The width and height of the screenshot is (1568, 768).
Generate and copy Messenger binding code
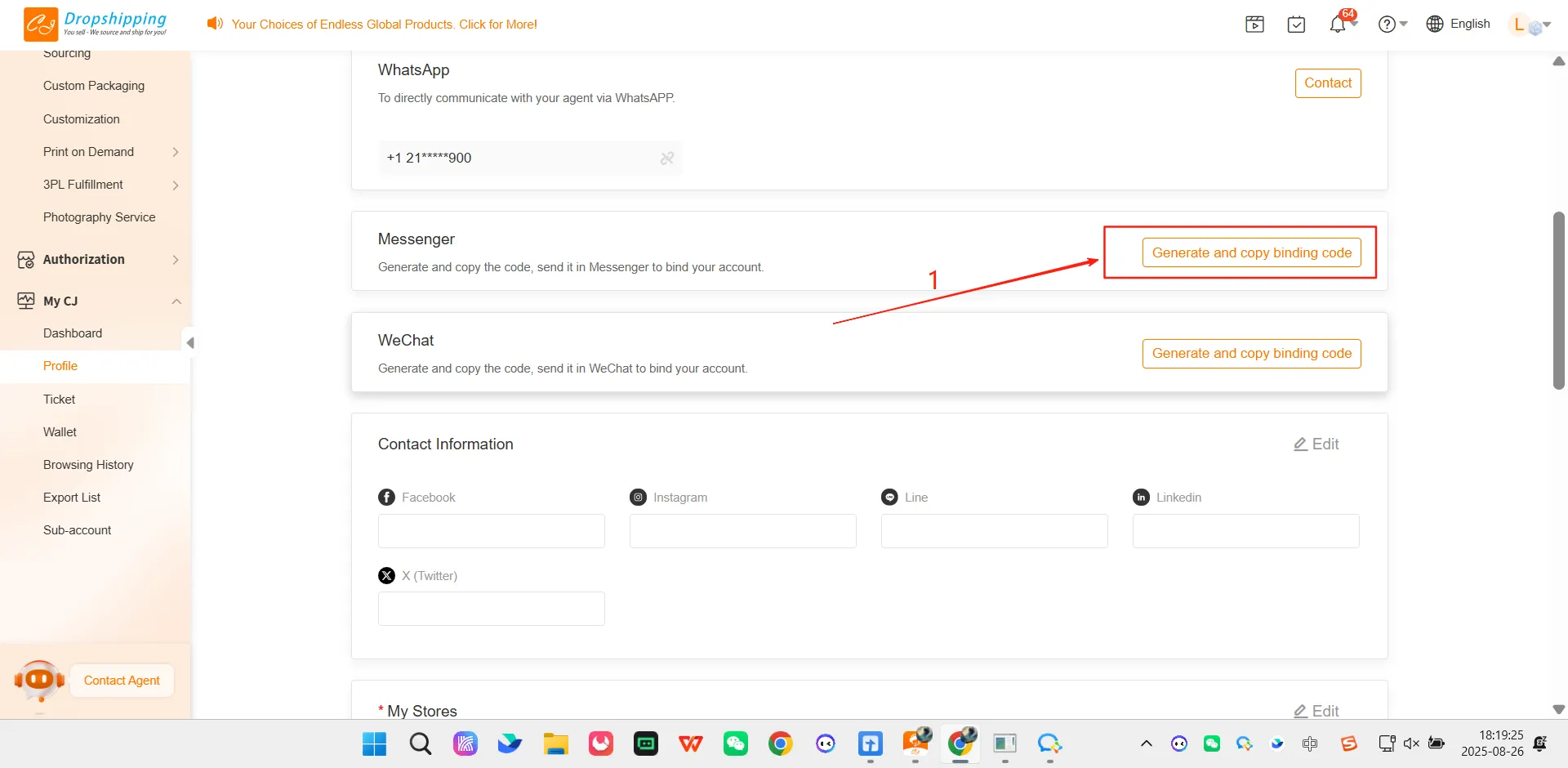click(x=1251, y=253)
